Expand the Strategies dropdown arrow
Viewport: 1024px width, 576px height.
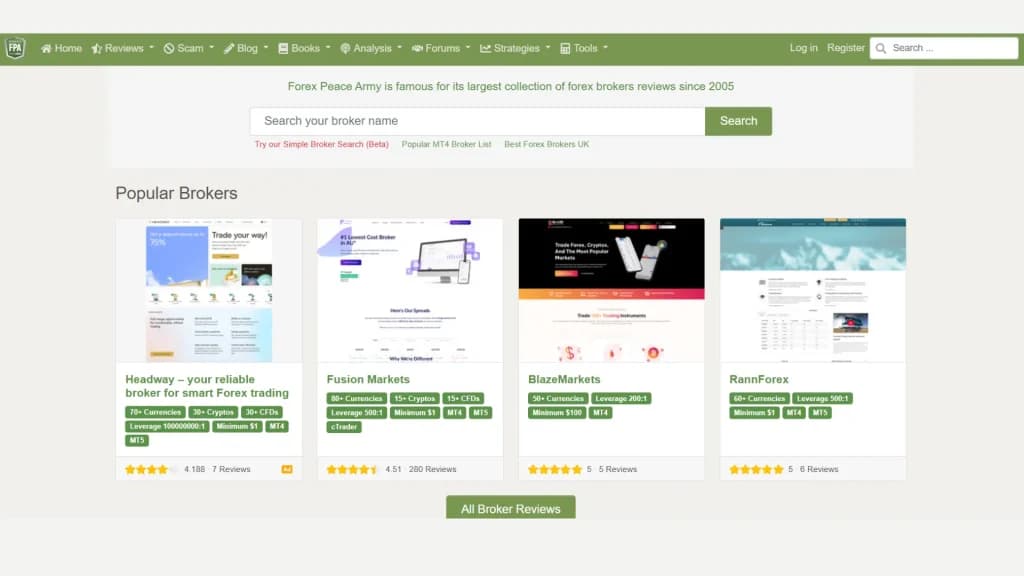pos(548,48)
